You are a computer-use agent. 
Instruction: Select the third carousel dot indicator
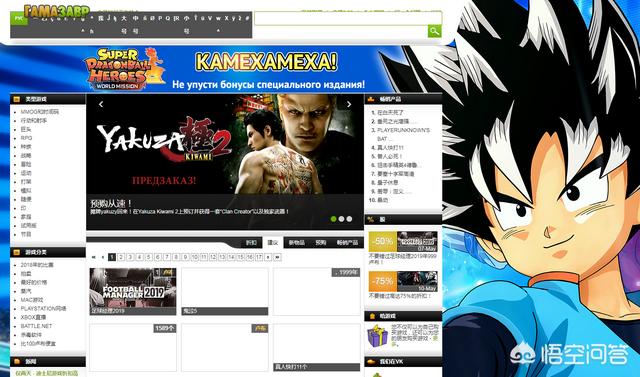pyautogui.click(x=349, y=219)
